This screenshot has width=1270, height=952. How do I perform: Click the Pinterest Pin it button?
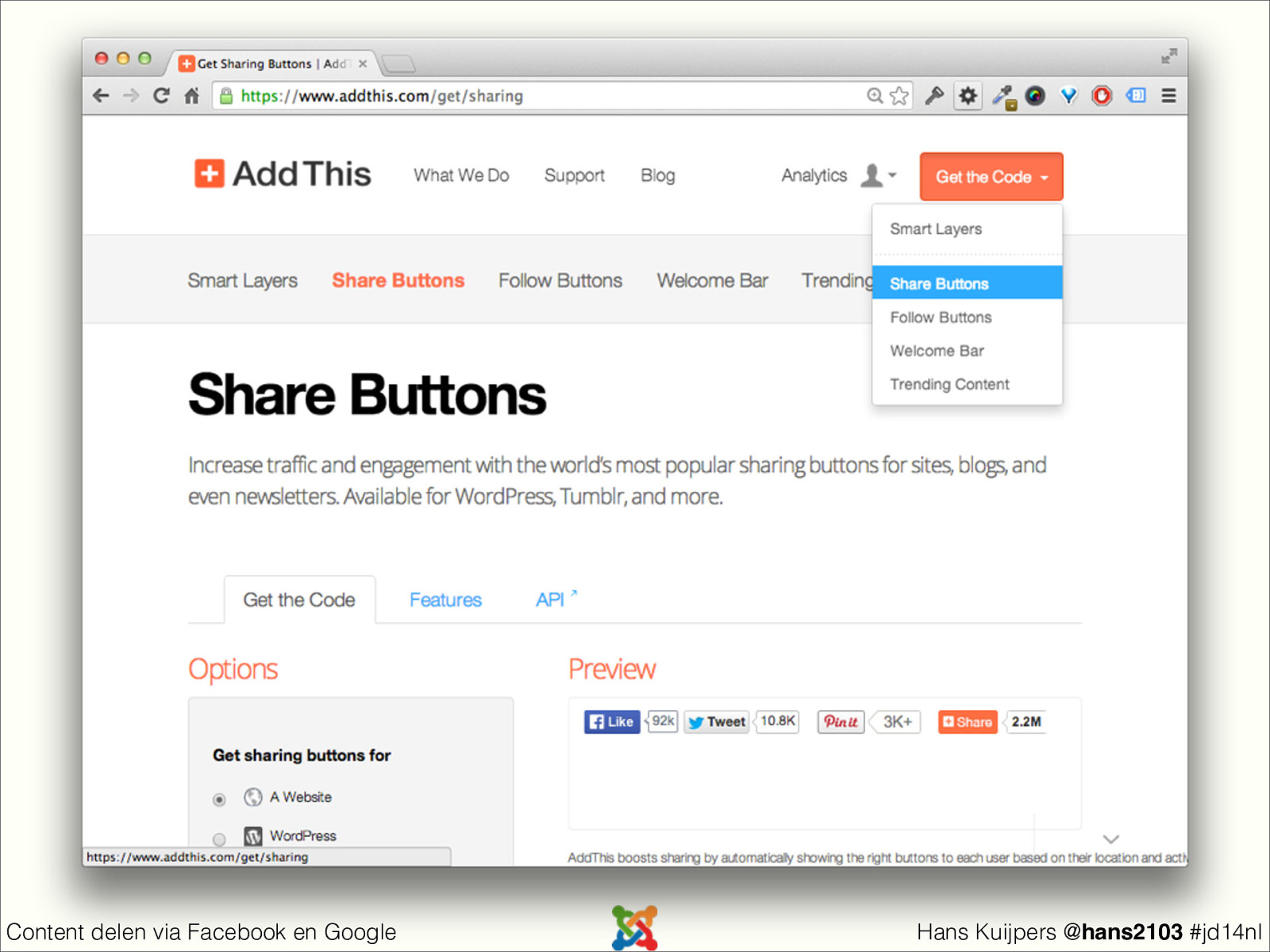[x=841, y=722]
